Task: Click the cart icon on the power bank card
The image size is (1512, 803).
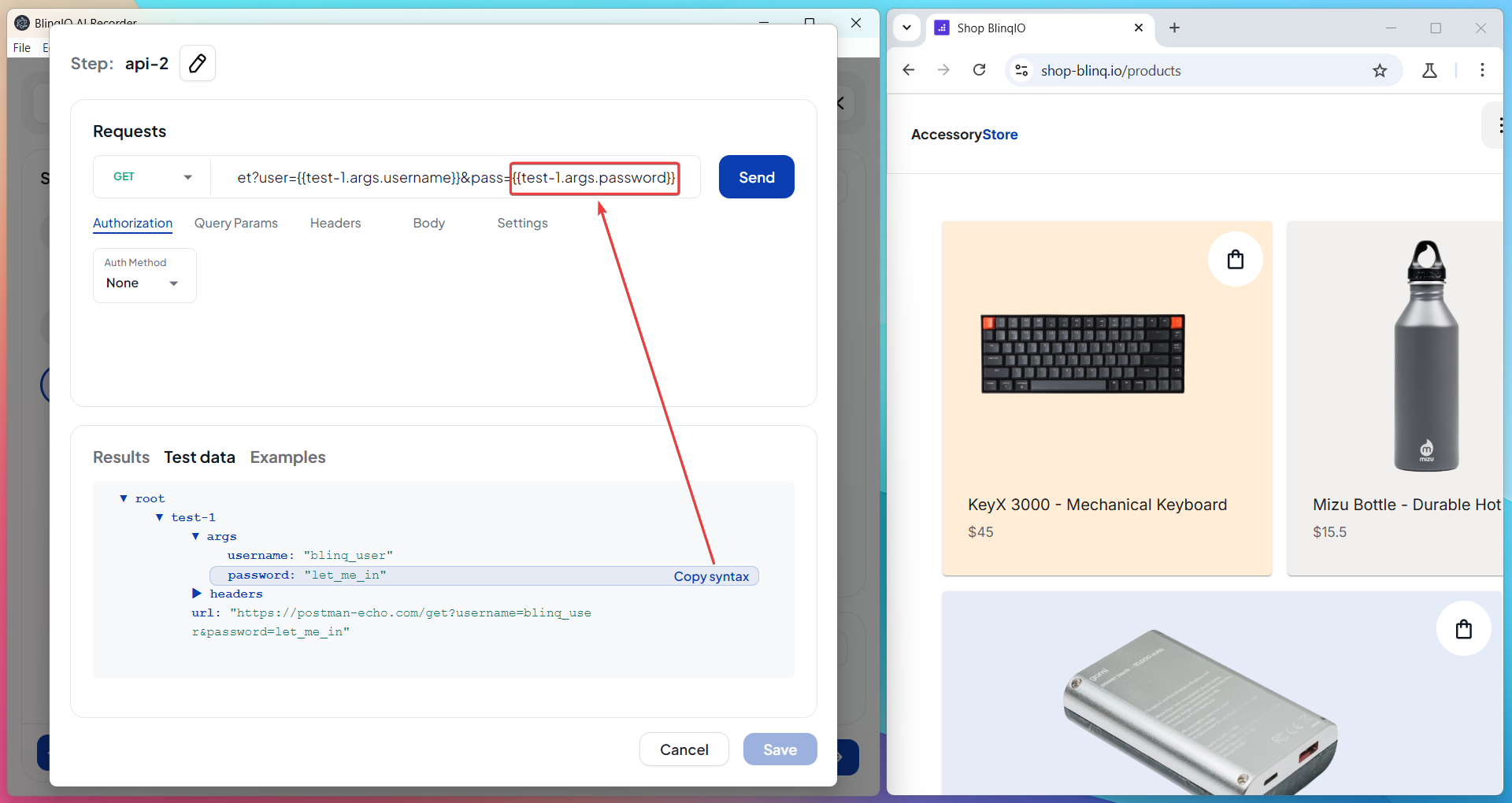Action: pos(1464,628)
